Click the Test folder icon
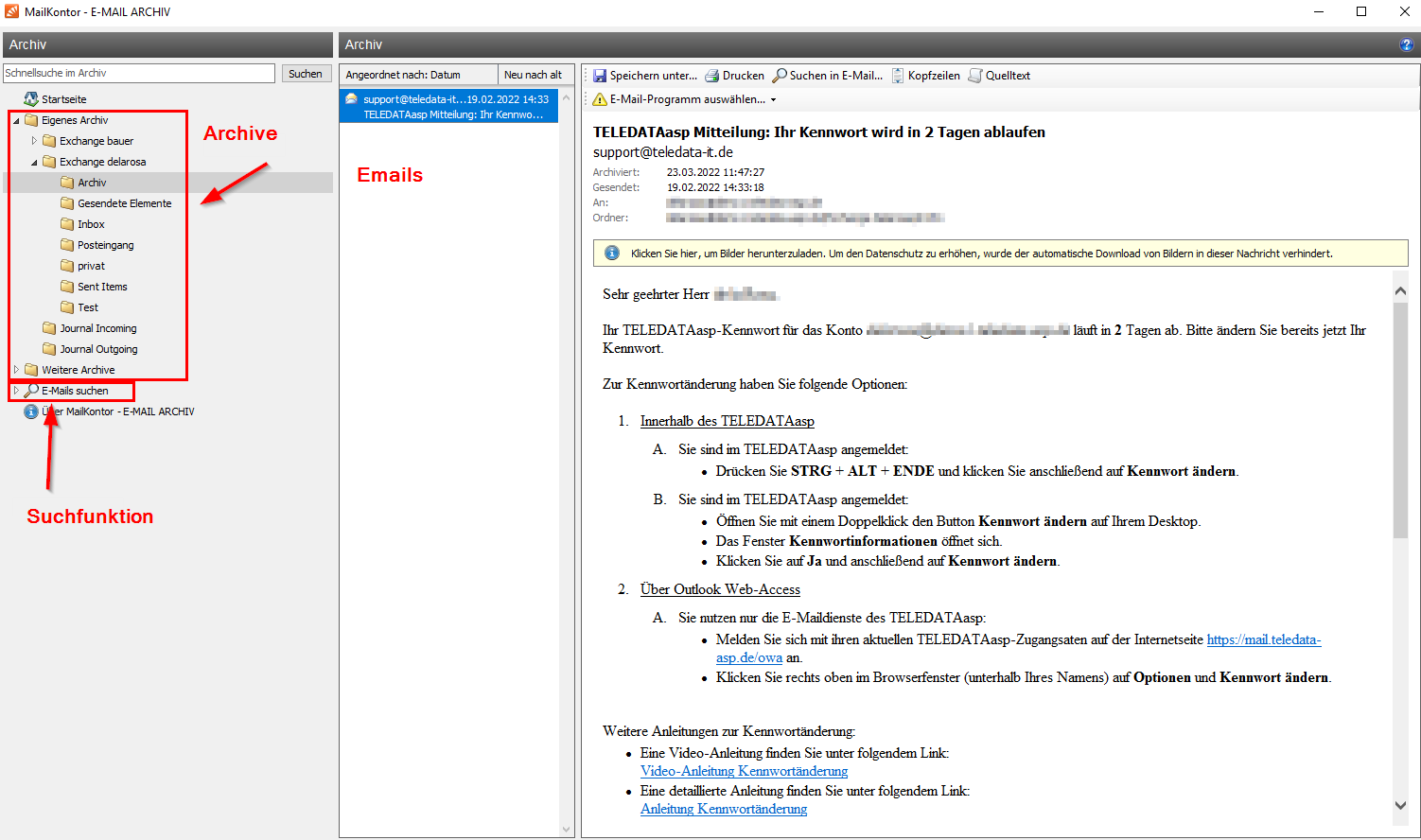 [67, 307]
